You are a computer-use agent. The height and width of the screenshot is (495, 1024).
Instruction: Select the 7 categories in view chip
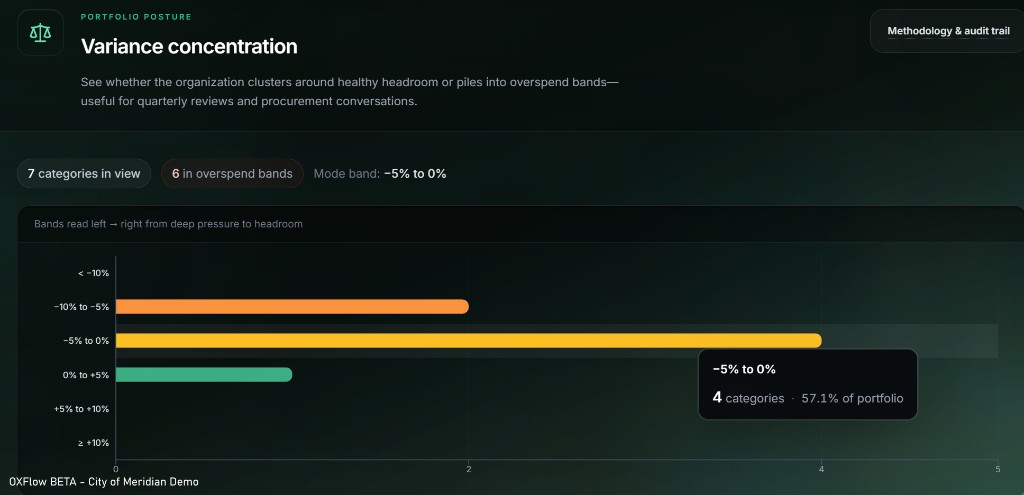coord(84,174)
